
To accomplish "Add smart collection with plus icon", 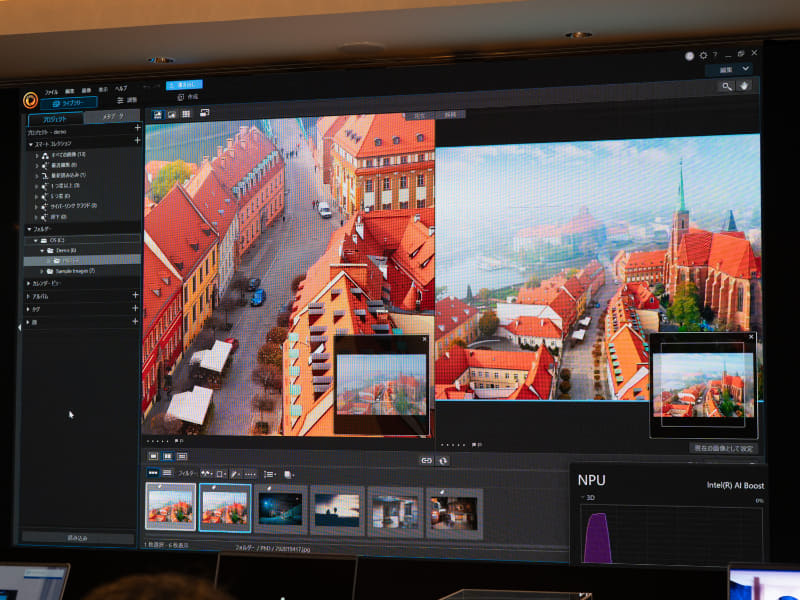I will click(x=137, y=140).
